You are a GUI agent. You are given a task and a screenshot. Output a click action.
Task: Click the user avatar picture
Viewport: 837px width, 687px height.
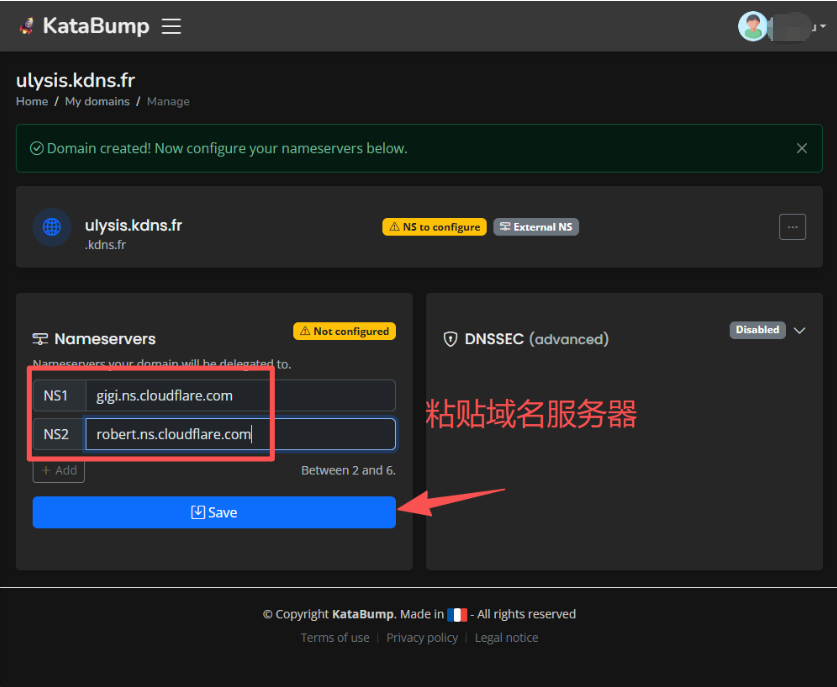point(753,26)
